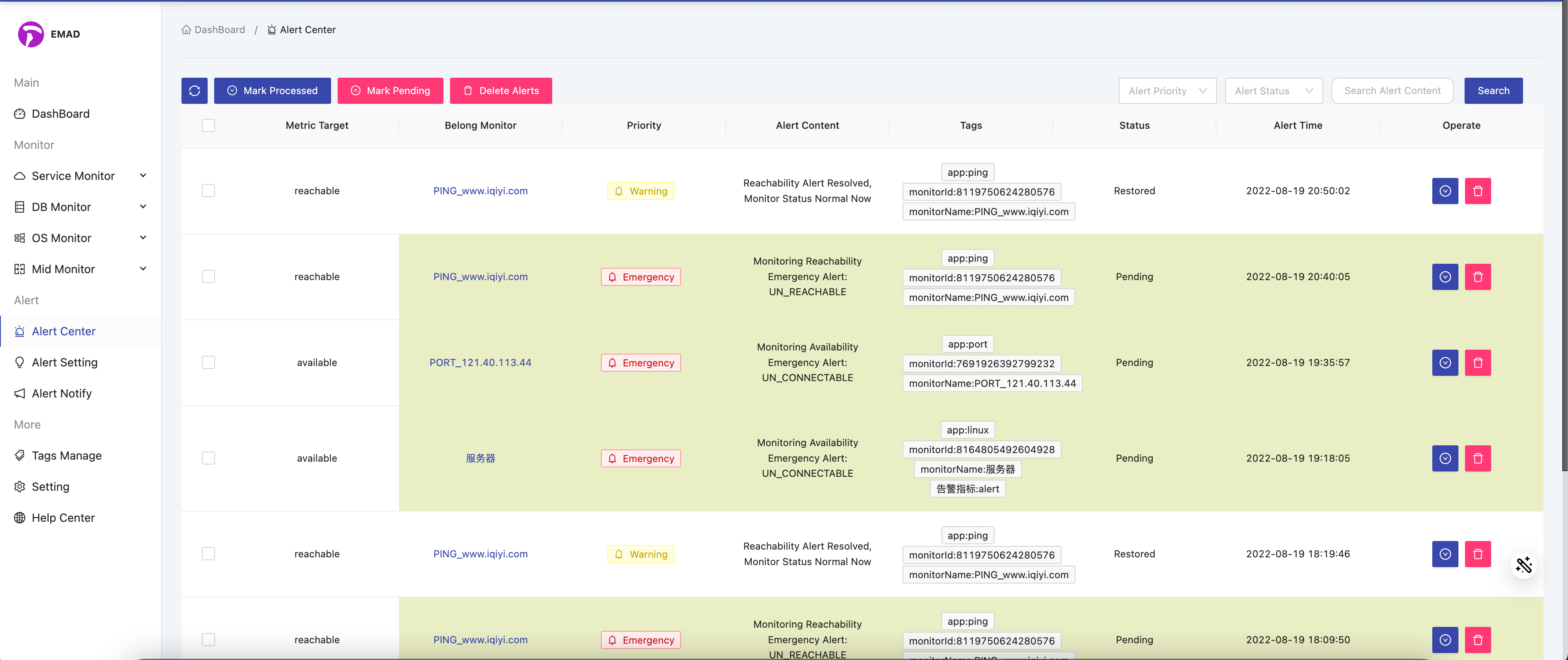This screenshot has width=1568, height=660.
Task: Click the refresh alerts icon button
Action: tap(194, 91)
